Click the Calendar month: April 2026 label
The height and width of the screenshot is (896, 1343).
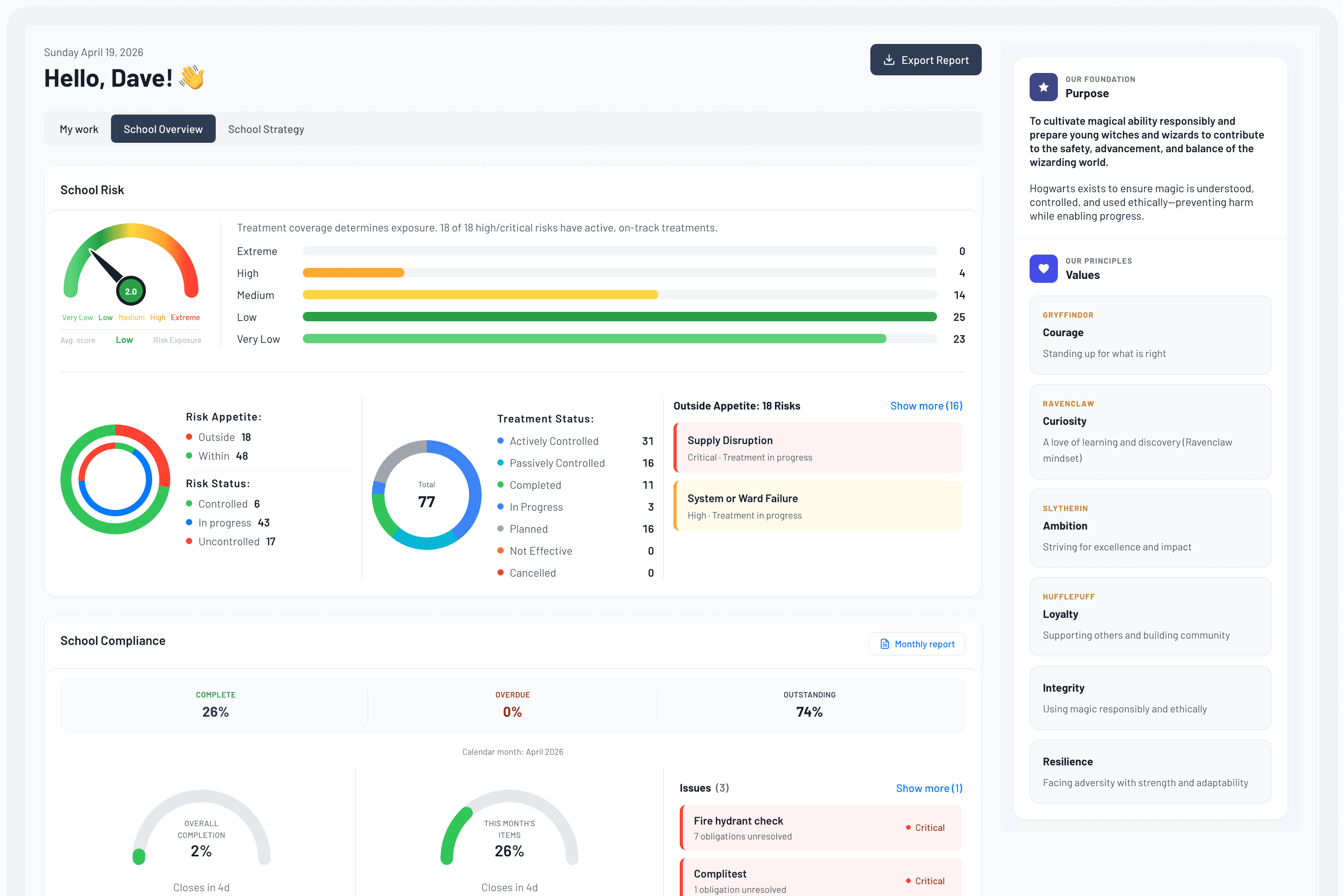pos(512,752)
